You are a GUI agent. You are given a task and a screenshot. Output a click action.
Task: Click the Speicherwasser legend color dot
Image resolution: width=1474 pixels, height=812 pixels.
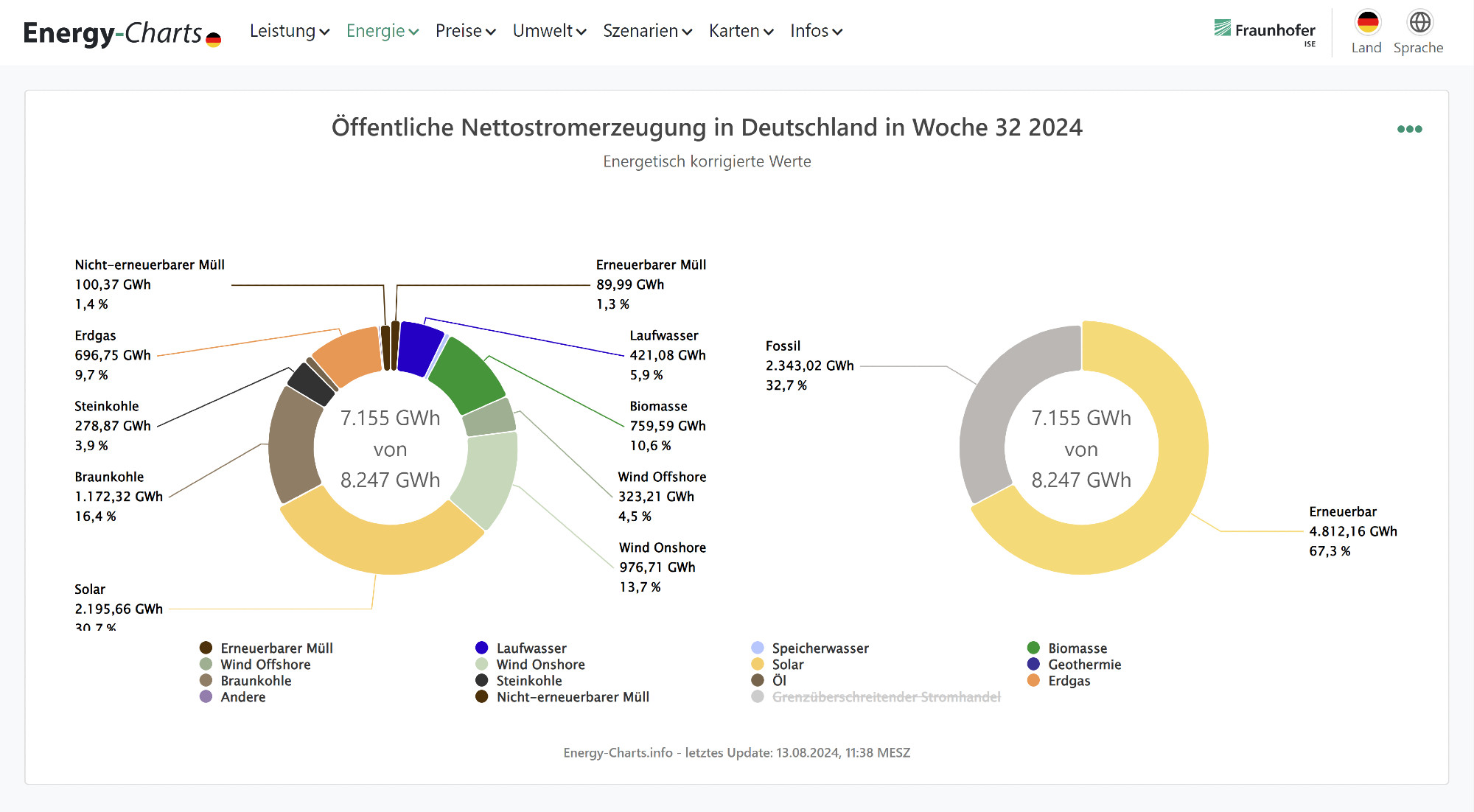(x=758, y=648)
